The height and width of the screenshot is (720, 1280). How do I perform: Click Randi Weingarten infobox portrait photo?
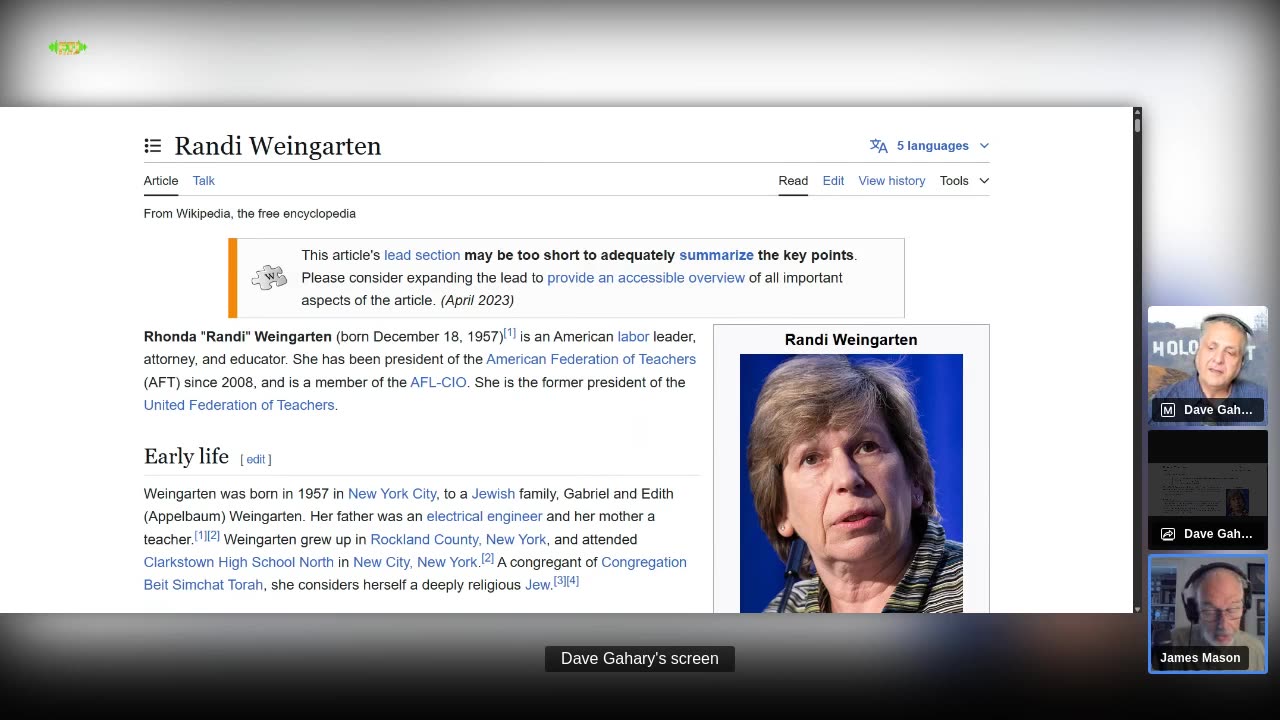click(851, 483)
